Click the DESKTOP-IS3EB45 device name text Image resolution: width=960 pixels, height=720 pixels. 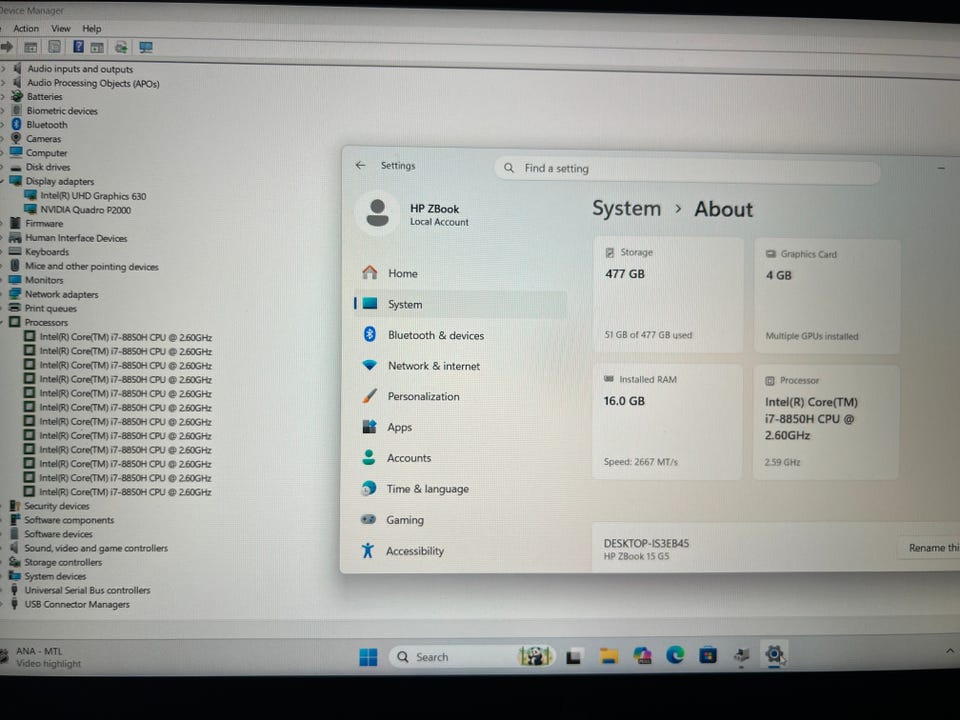coord(646,543)
